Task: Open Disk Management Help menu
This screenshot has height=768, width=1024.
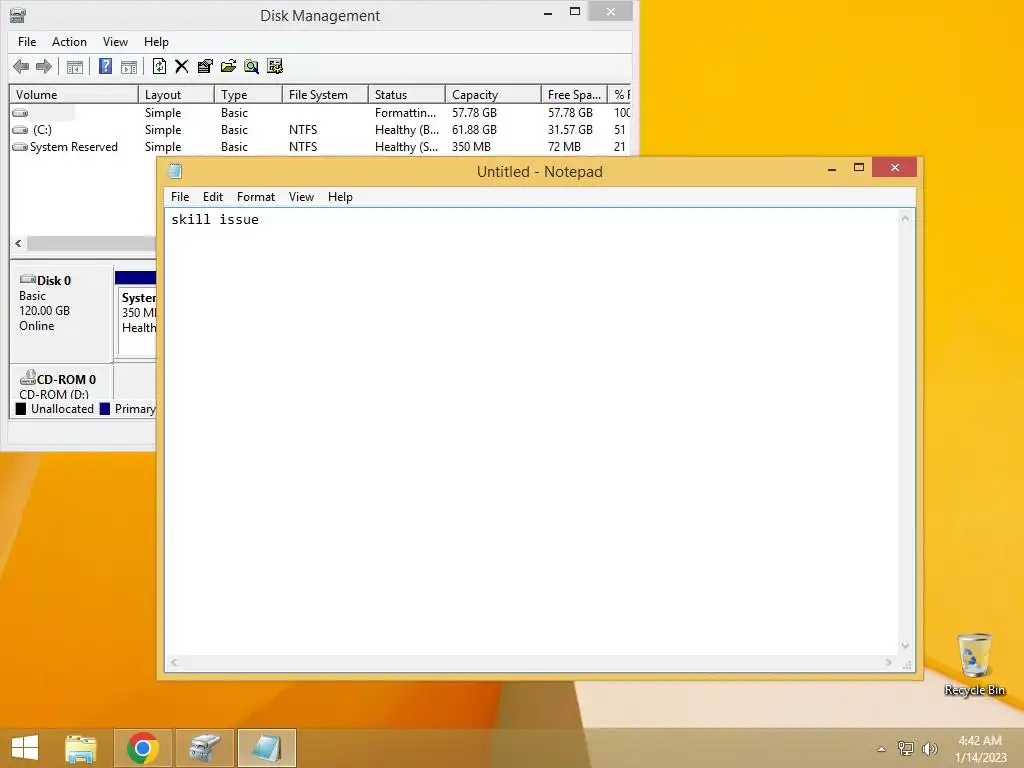Action: click(156, 42)
